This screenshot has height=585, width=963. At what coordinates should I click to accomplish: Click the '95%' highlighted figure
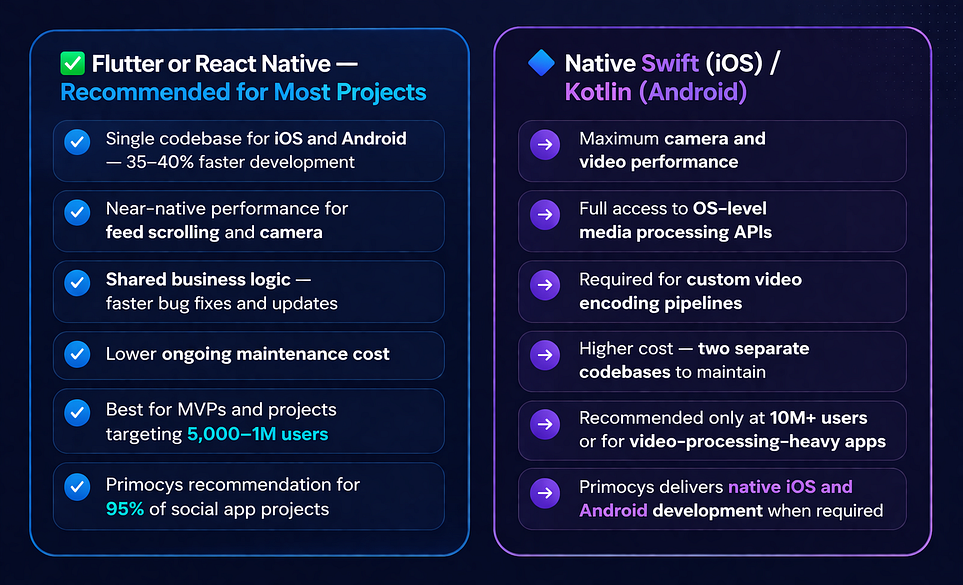coord(125,509)
